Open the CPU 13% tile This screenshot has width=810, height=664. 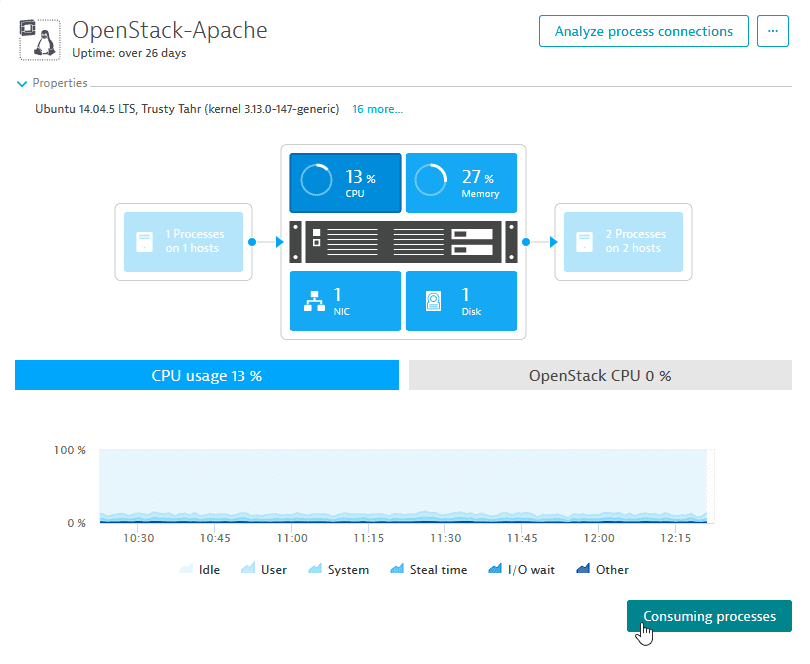(345, 183)
